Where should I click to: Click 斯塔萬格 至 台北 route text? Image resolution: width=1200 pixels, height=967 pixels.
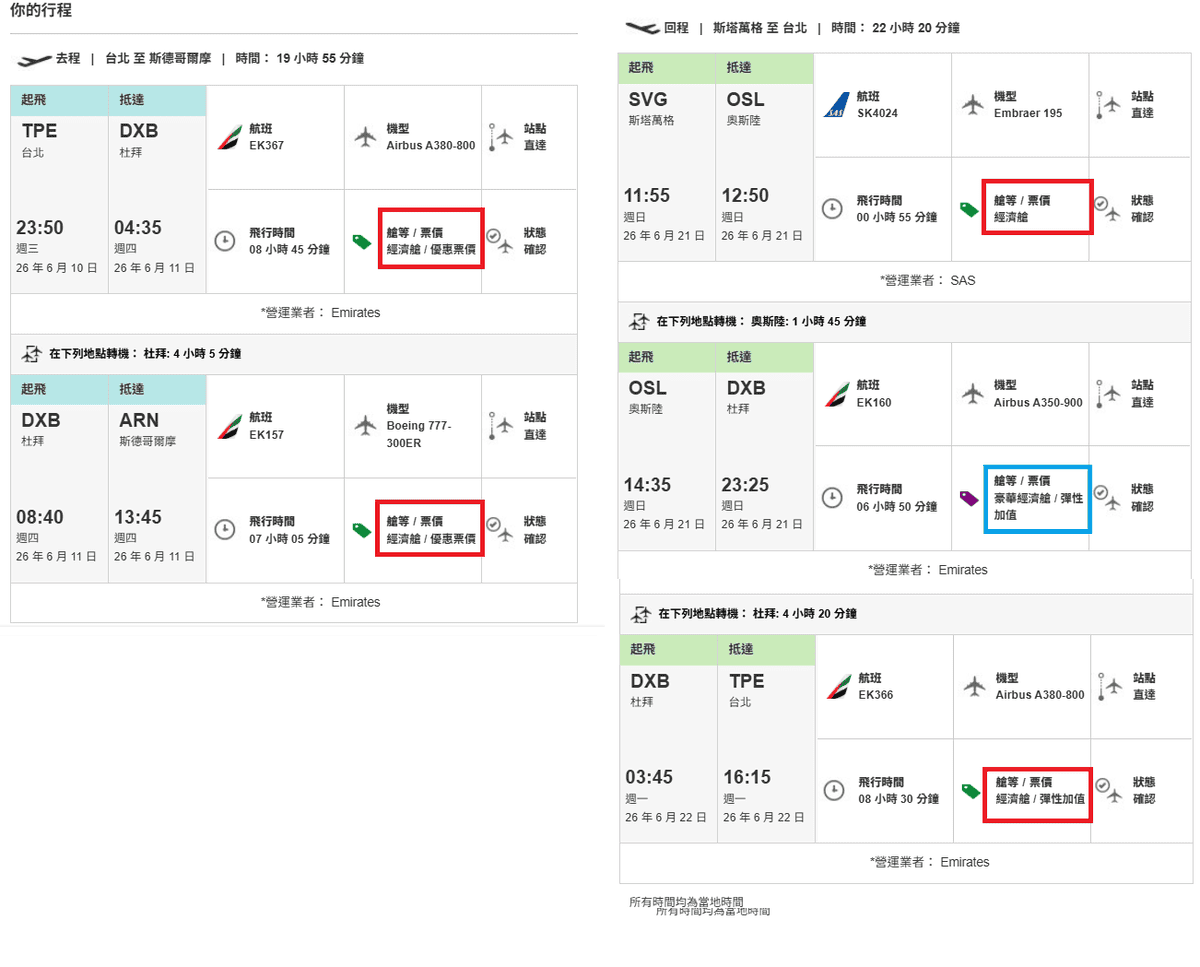click(x=760, y=28)
